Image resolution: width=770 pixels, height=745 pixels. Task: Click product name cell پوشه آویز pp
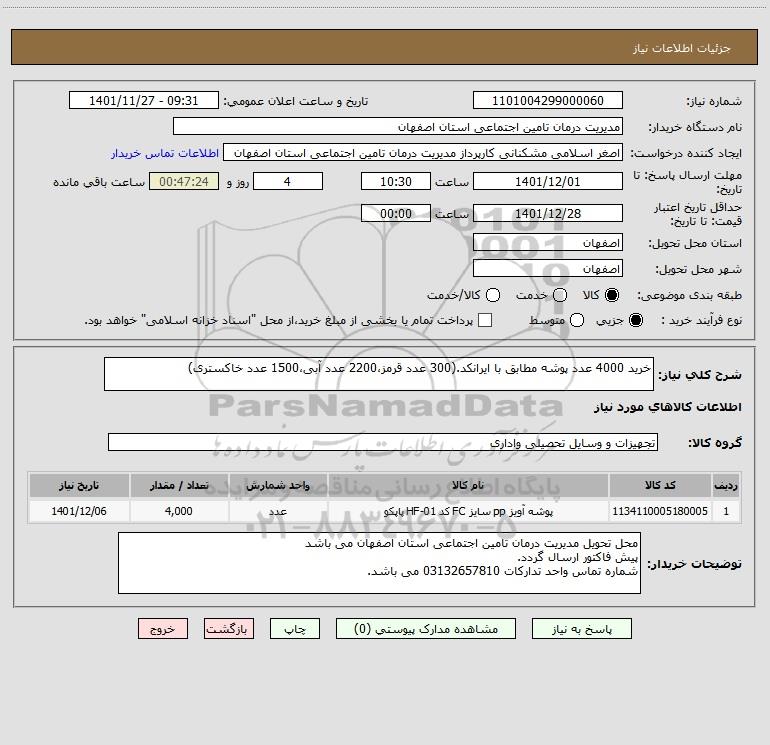click(468, 511)
